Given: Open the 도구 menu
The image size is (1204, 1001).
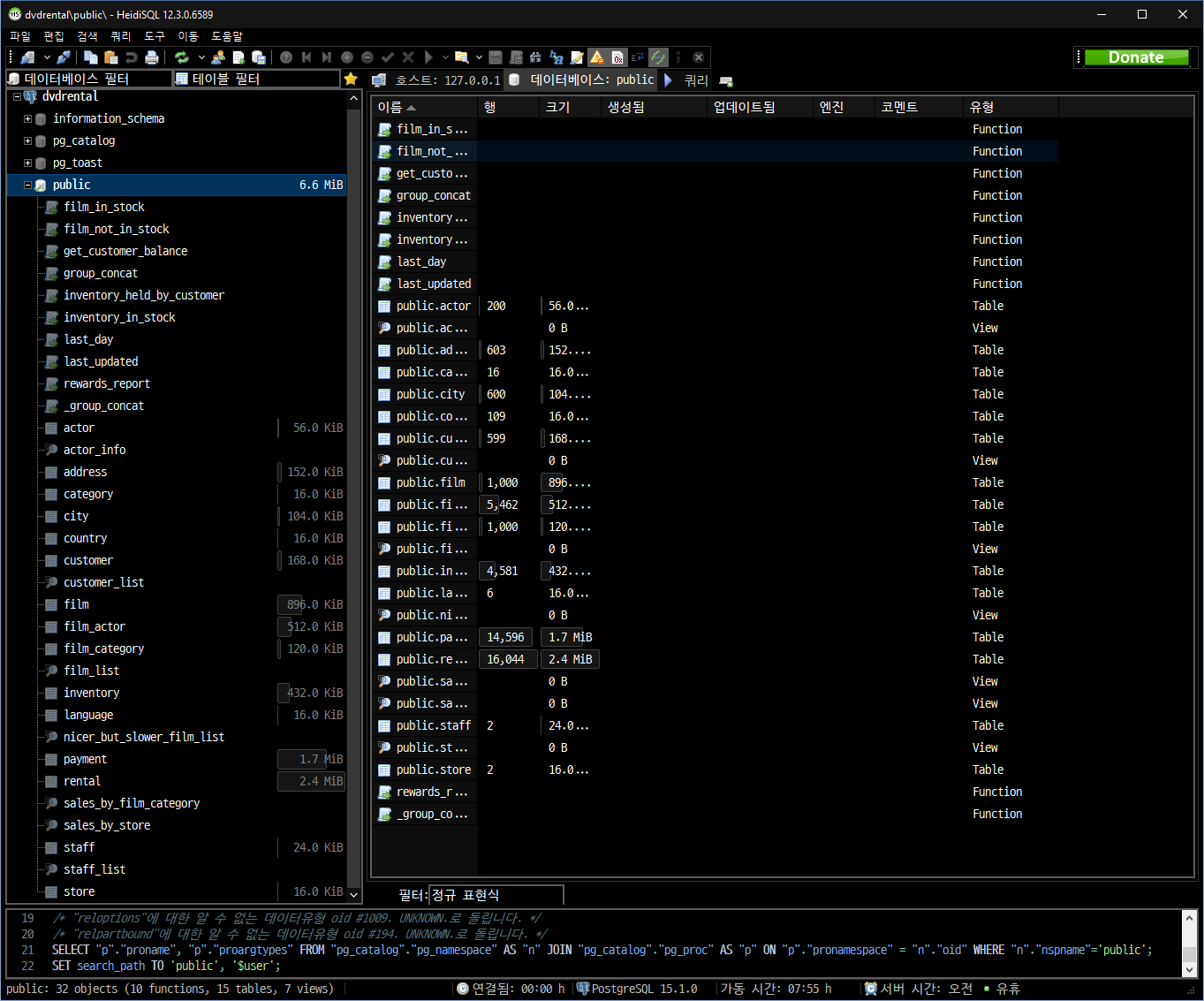Looking at the screenshot, I should 155,36.
